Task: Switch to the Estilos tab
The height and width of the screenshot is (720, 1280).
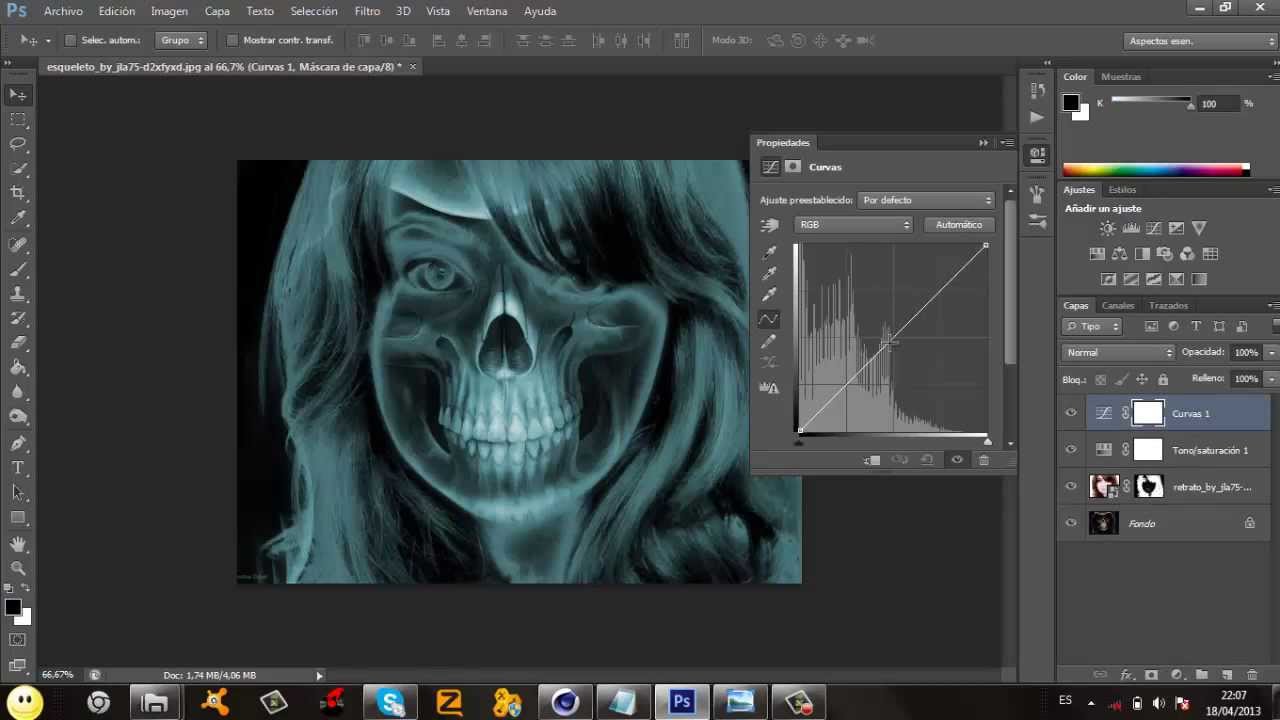Action: click(1122, 190)
